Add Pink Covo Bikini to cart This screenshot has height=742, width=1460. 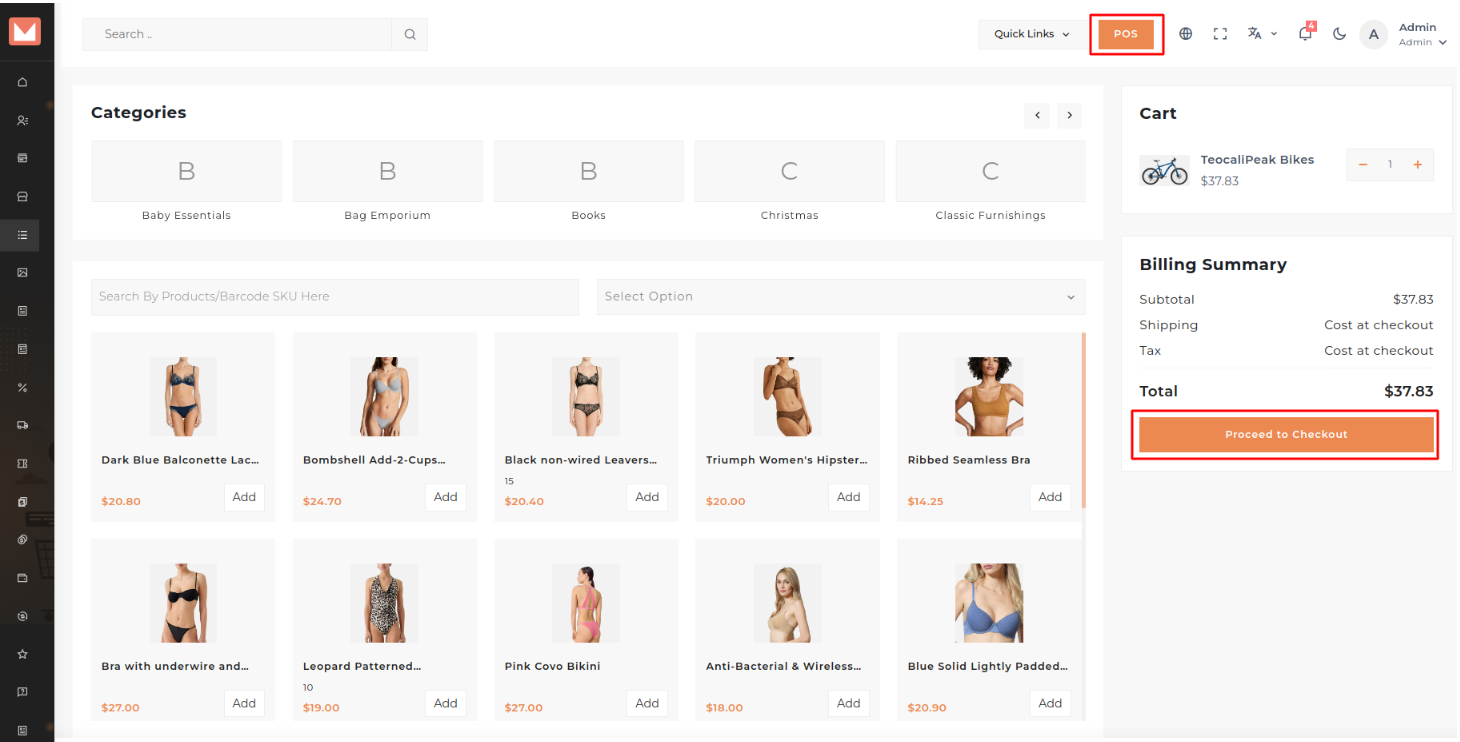point(647,704)
